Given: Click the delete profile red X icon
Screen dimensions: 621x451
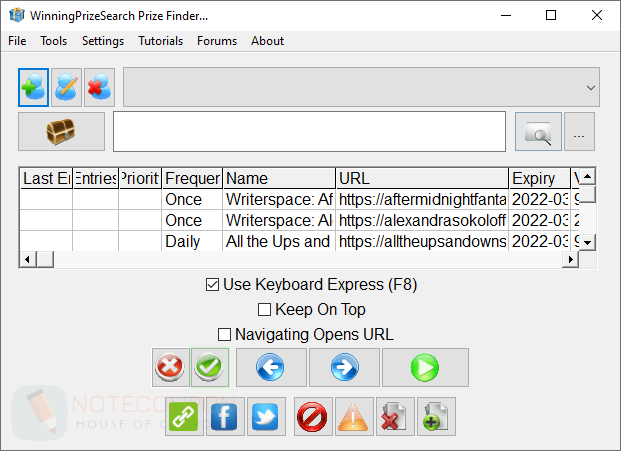Looking at the screenshot, I should tap(99, 87).
